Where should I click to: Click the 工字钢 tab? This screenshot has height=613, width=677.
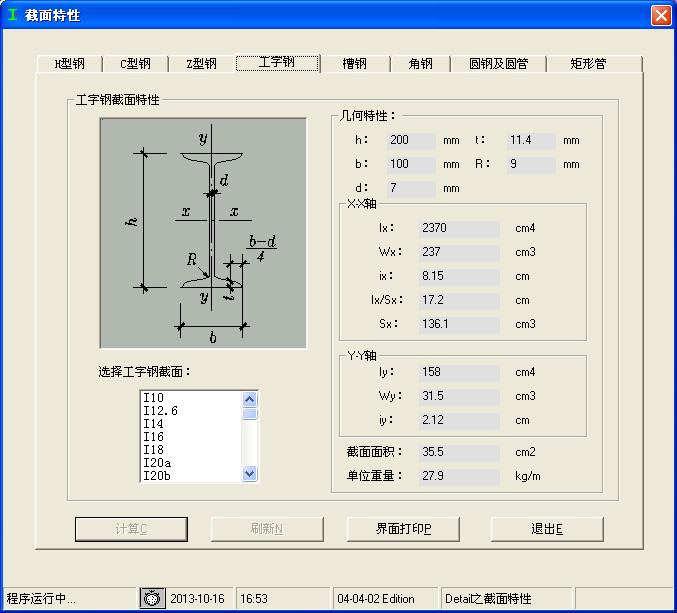pyautogui.click(x=277, y=63)
